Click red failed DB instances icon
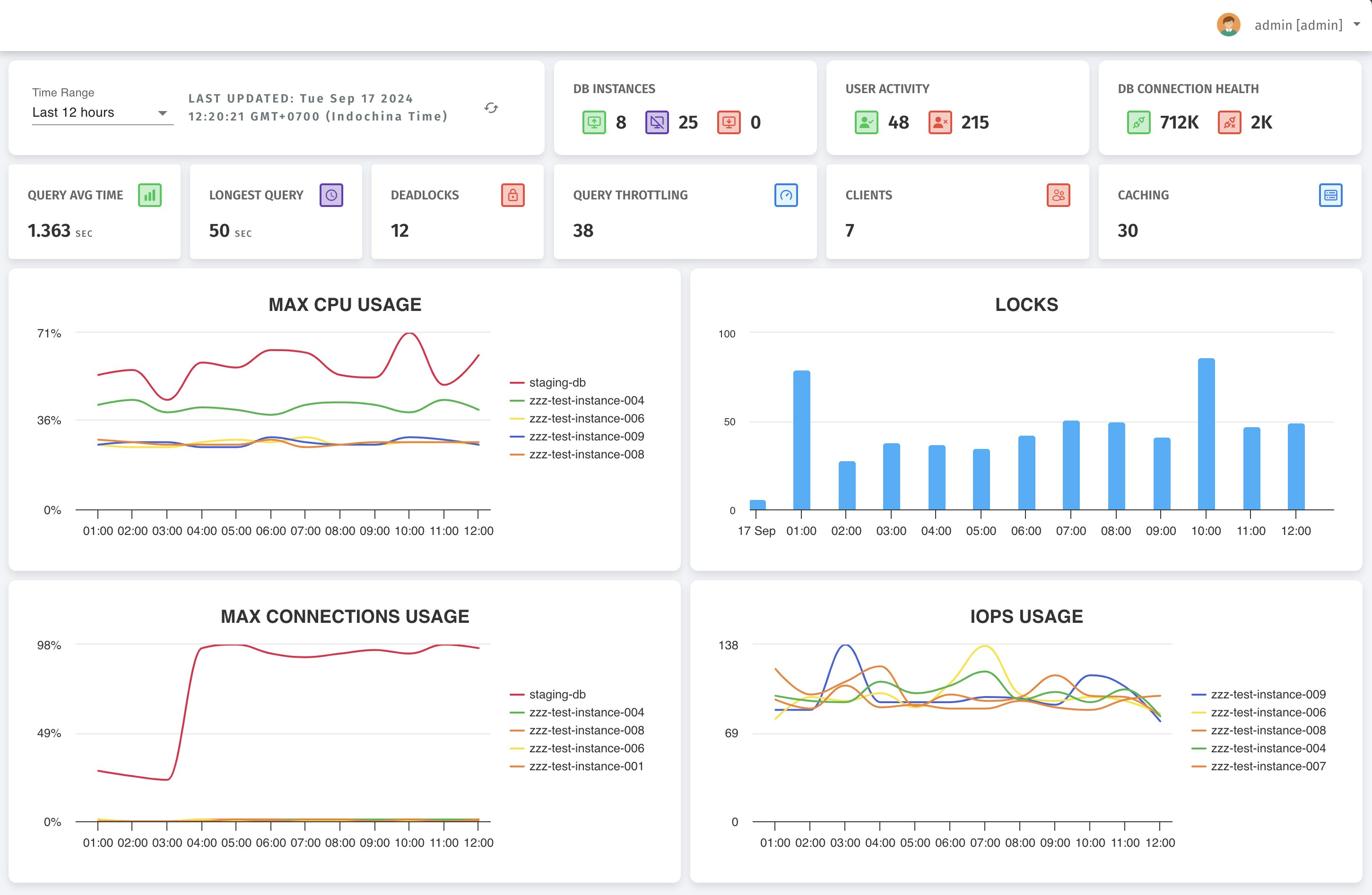The height and width of the screenshot is (895, 1372). pyautogui.click(x=729, y=122)
